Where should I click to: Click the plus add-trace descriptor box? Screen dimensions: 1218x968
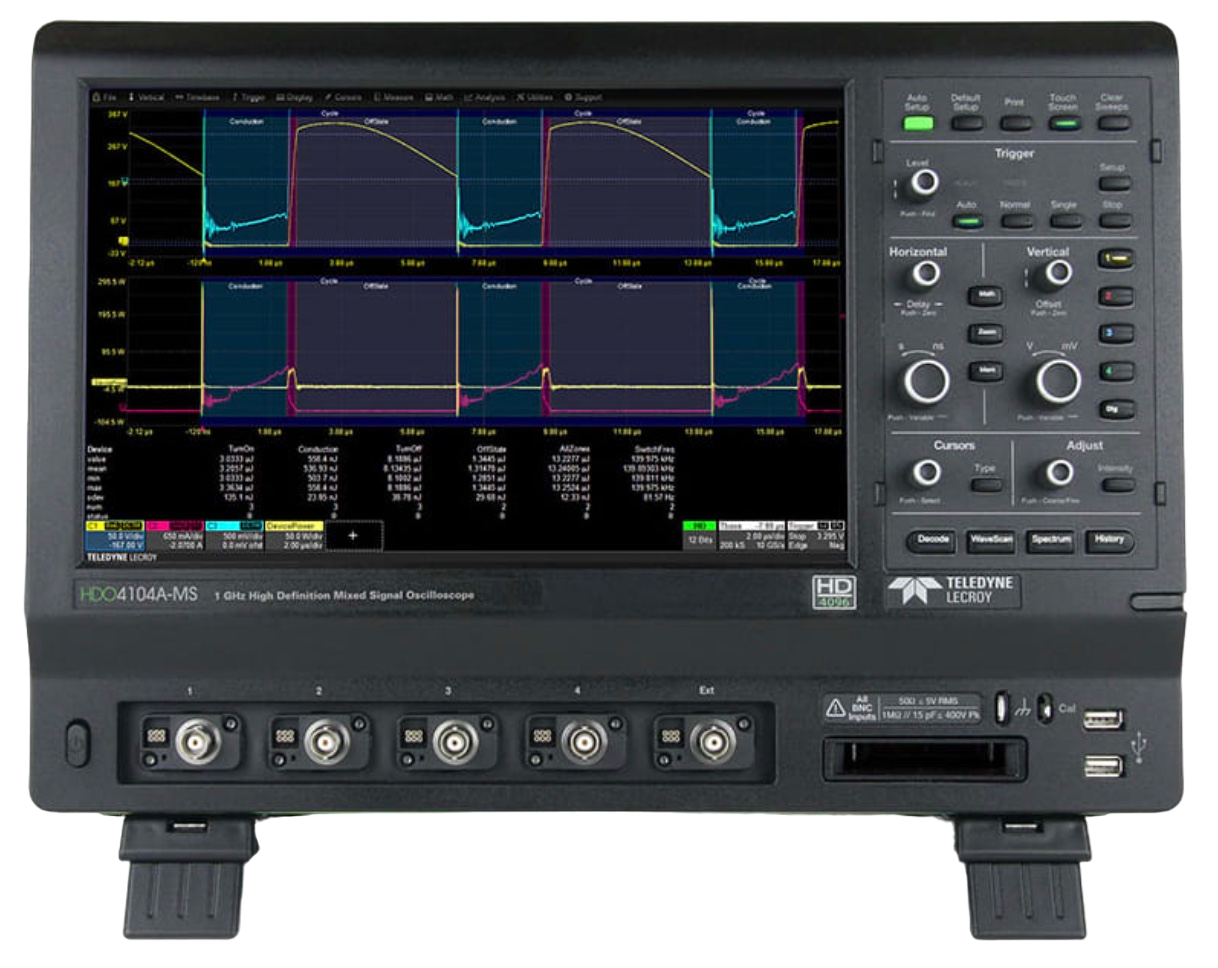[x=353, y=536]
